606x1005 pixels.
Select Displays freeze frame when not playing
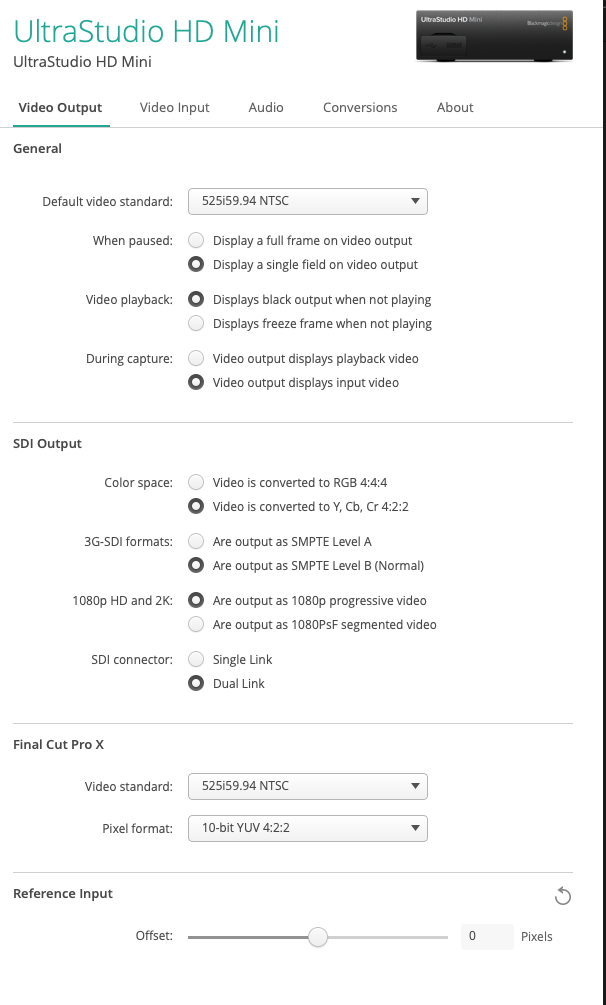tap(196, 323)
